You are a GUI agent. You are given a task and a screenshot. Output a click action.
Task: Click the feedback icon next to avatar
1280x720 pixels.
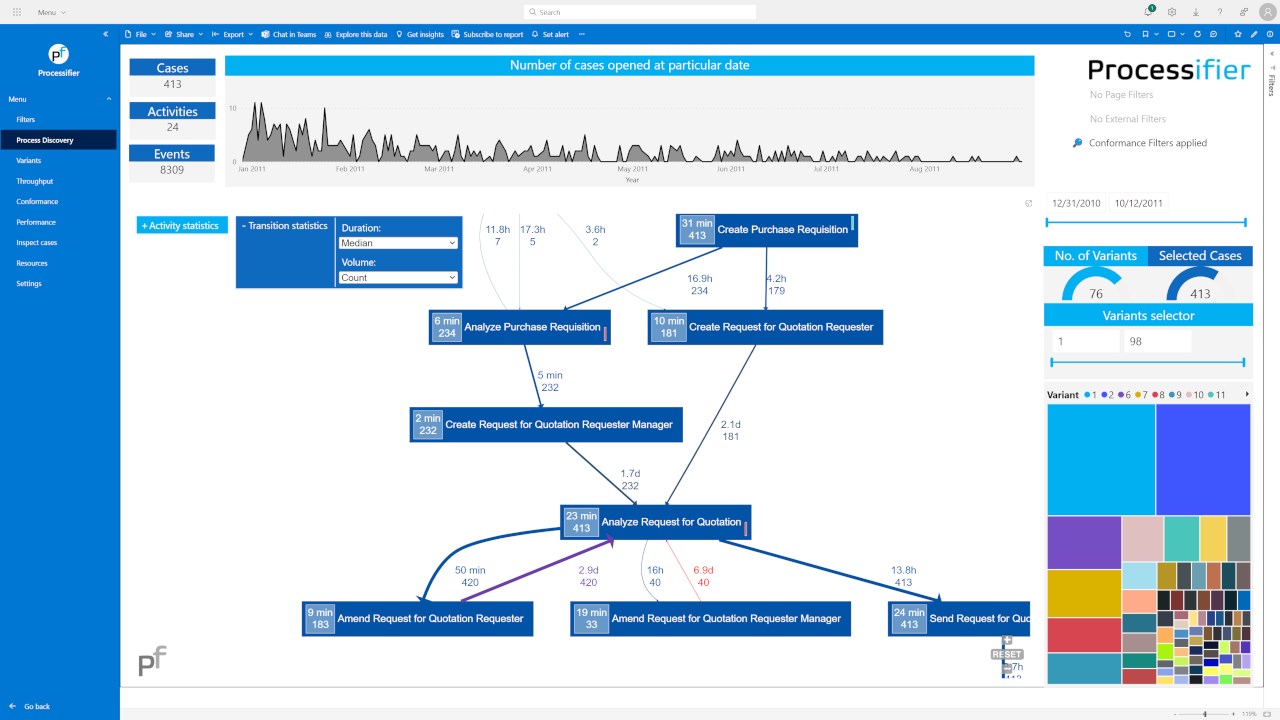pos(1244,12)
